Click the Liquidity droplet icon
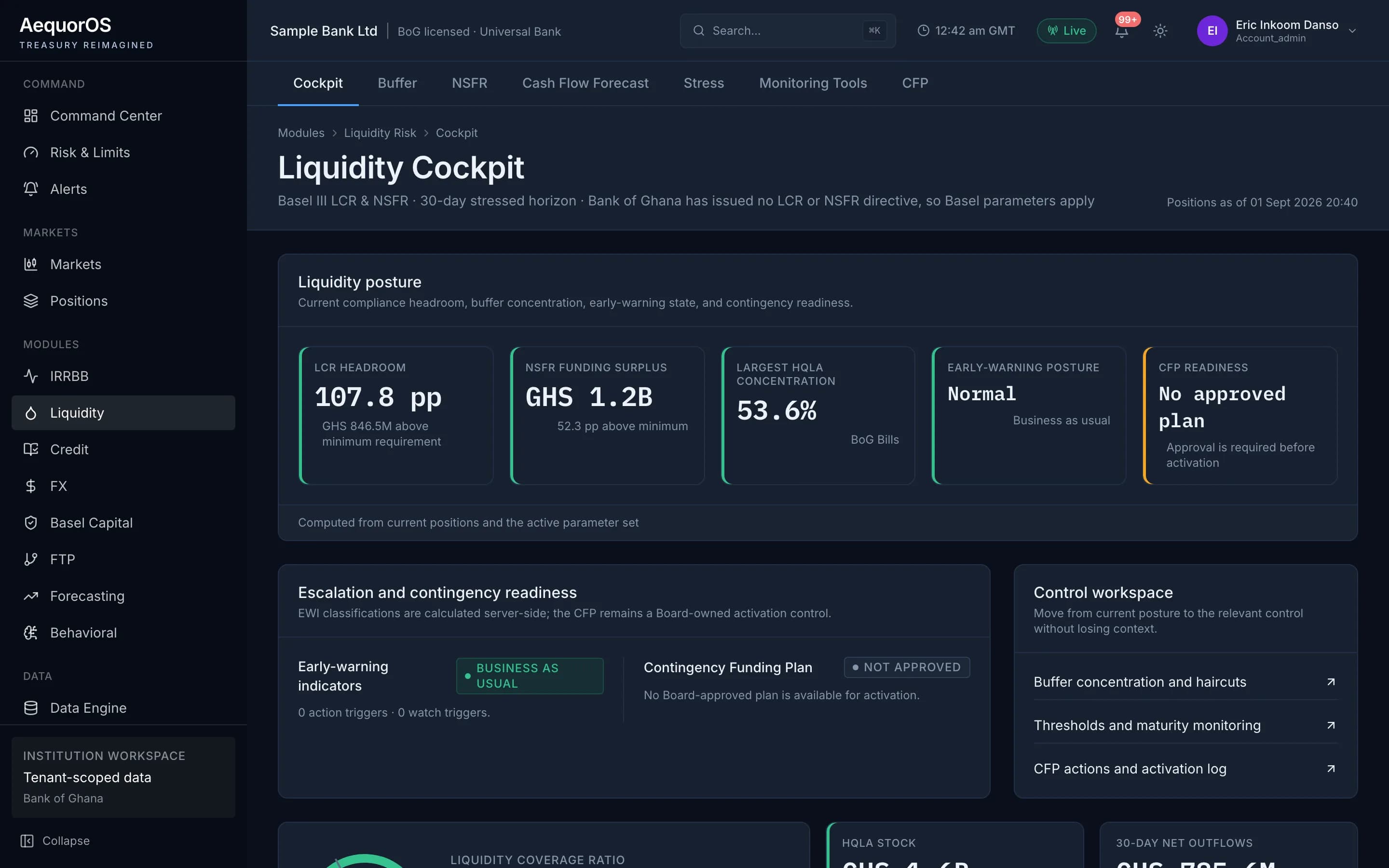 [x=30, y=413]
